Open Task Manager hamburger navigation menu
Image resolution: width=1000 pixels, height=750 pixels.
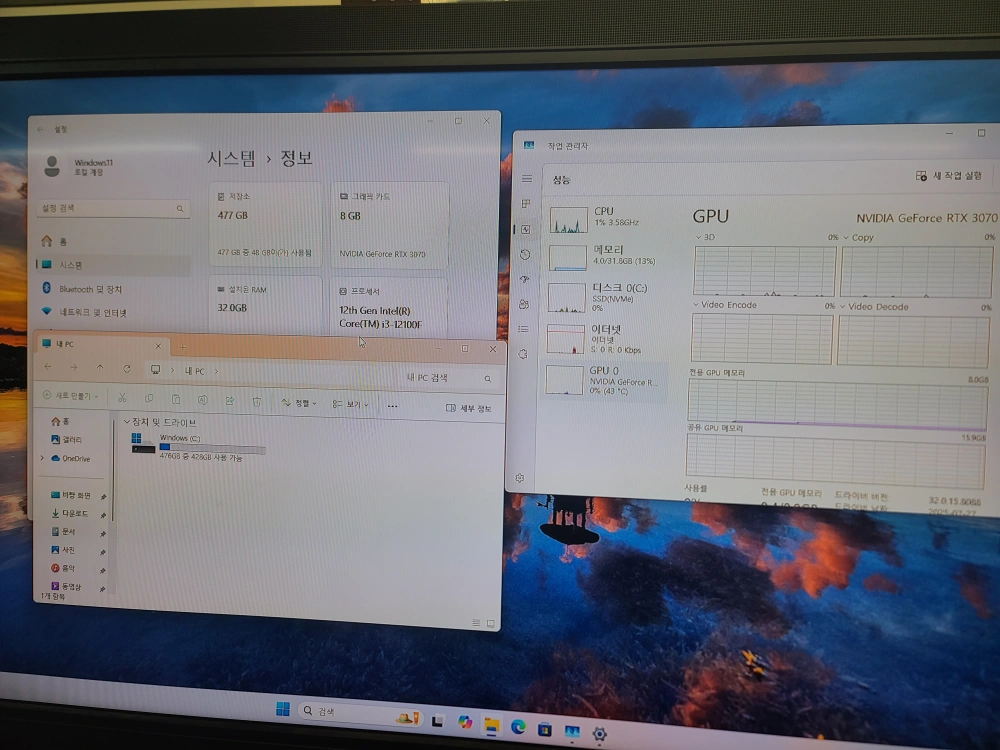coord(527,179)
